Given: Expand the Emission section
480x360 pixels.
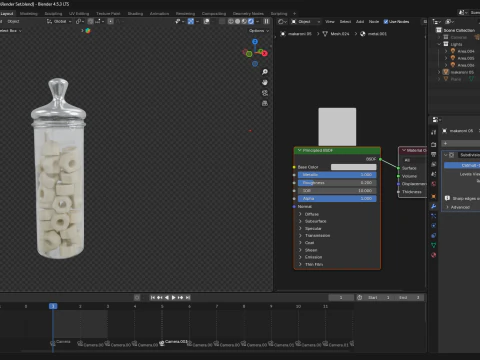Looking at the screenshot, I should [300, 257].
